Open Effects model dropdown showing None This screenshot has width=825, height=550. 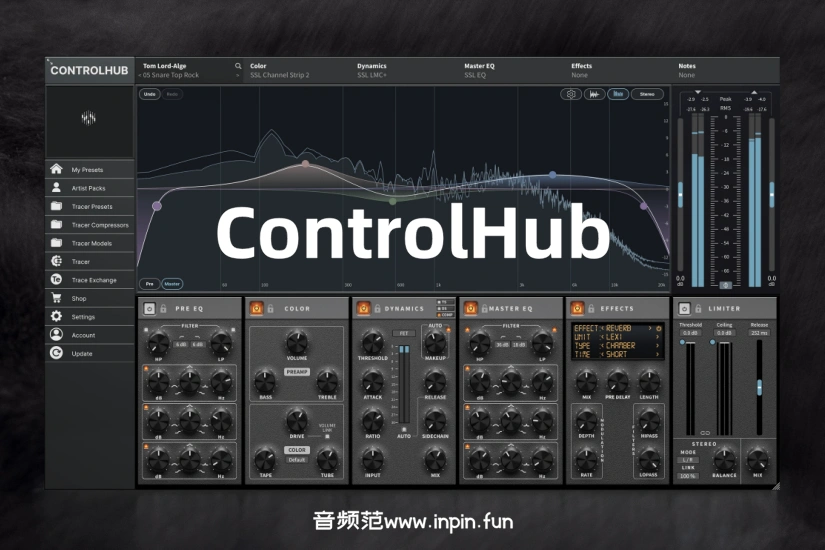tap(579, 75)
